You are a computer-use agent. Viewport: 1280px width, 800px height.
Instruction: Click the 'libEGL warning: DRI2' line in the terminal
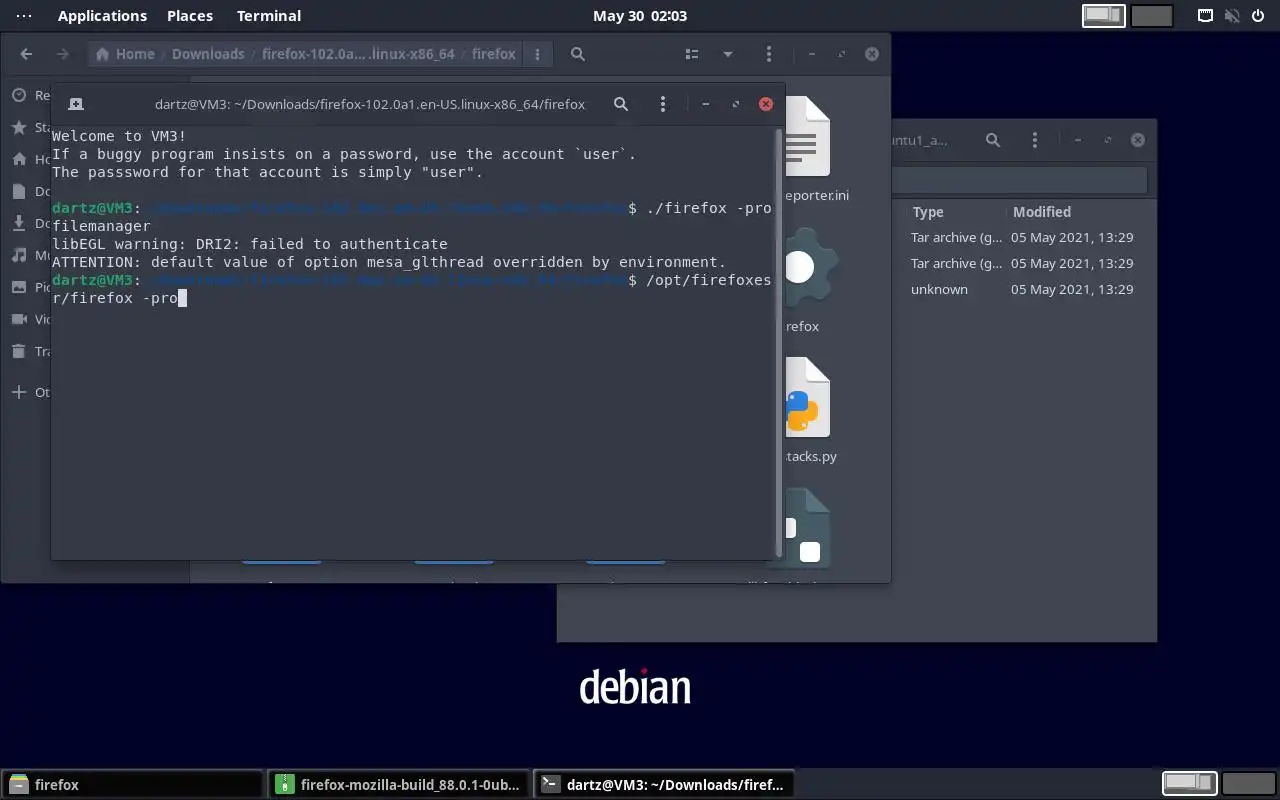pyautogui.click(x=250, y=244)
